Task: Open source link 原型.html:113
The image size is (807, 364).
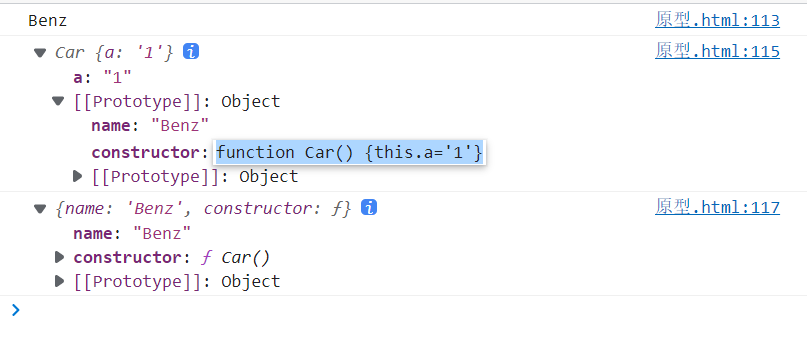Action: (717, 20)
